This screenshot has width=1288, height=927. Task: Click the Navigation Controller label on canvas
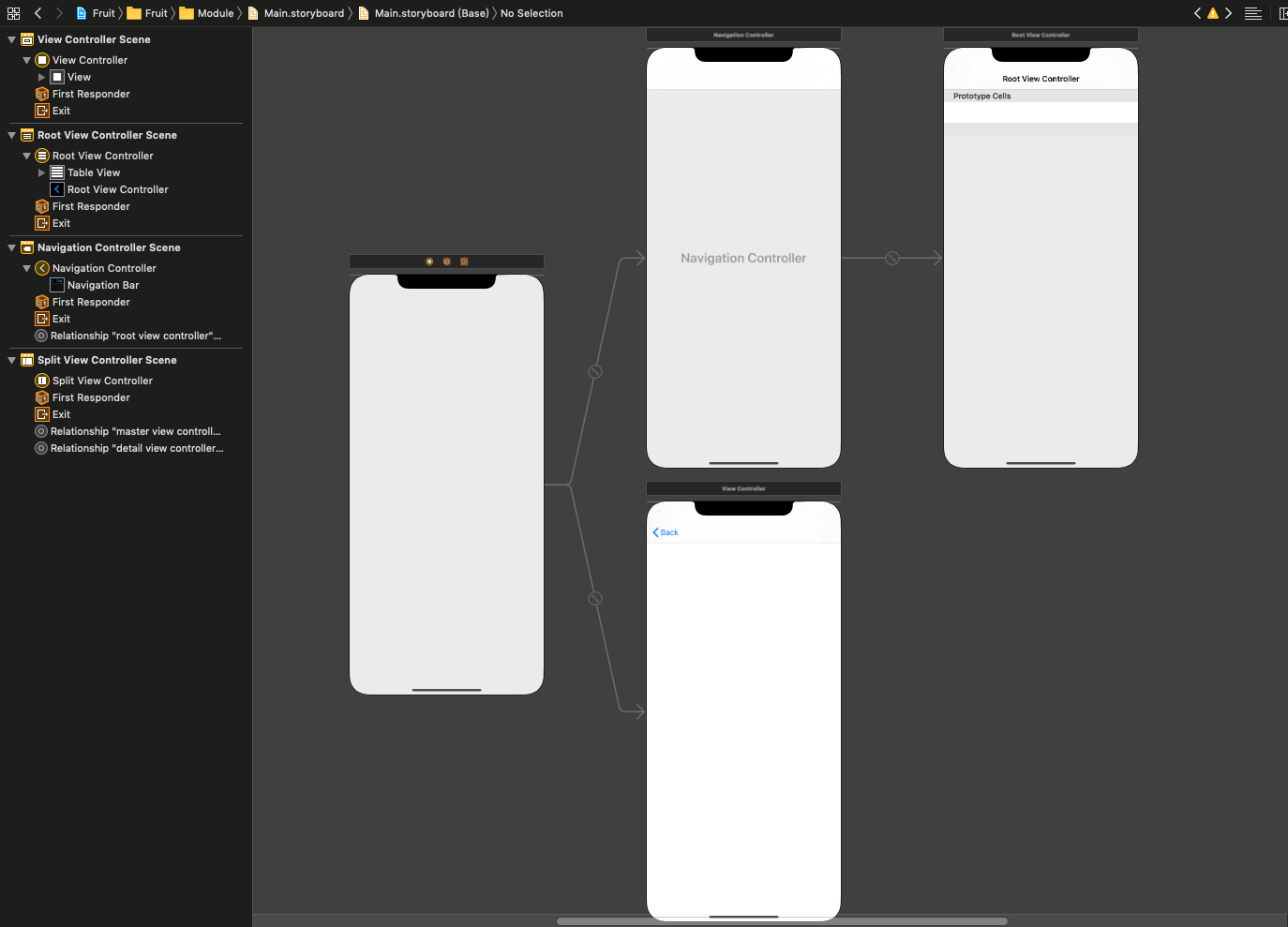pyautogui.click(x=743, y=258)
